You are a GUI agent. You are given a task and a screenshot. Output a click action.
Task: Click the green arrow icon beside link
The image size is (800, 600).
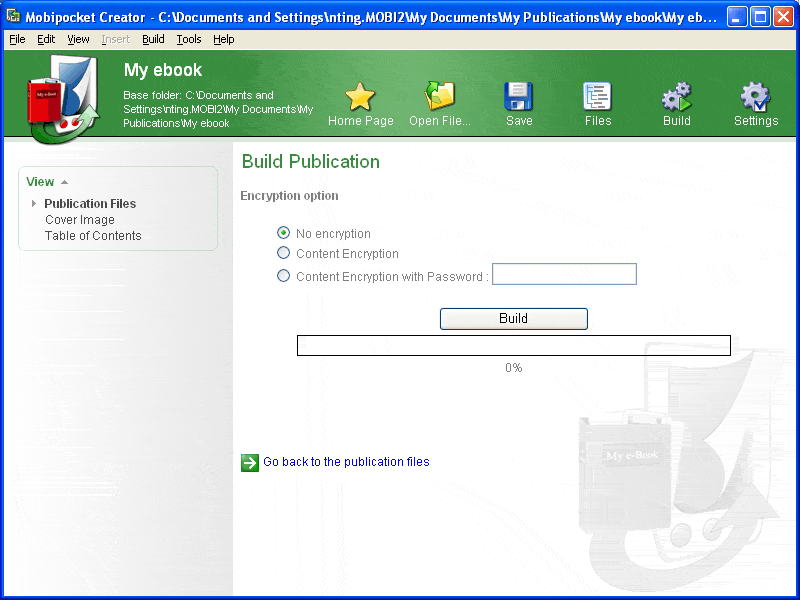[x=250, y=463]
